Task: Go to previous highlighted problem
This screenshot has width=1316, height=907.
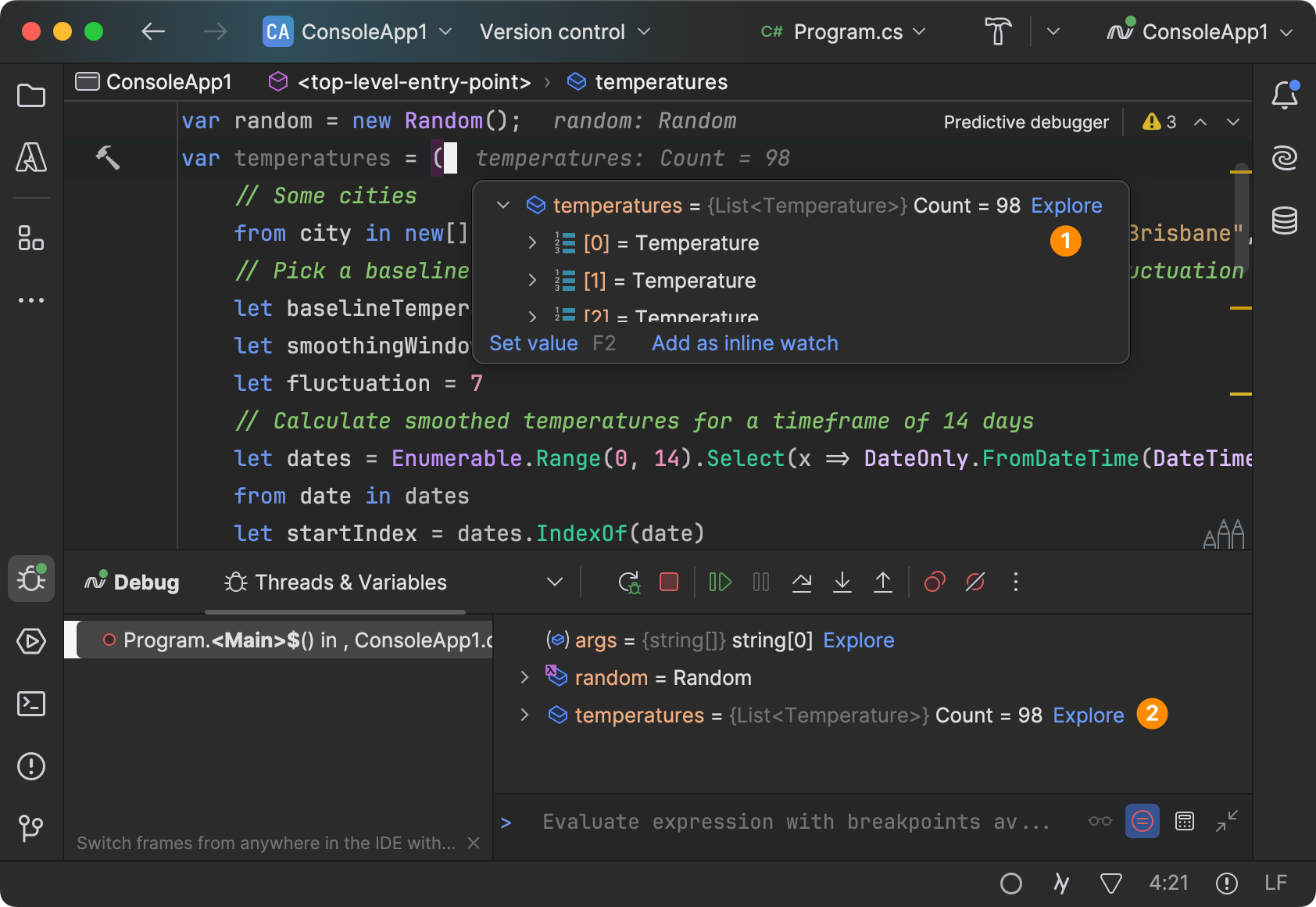Action: coord(1200,122)
